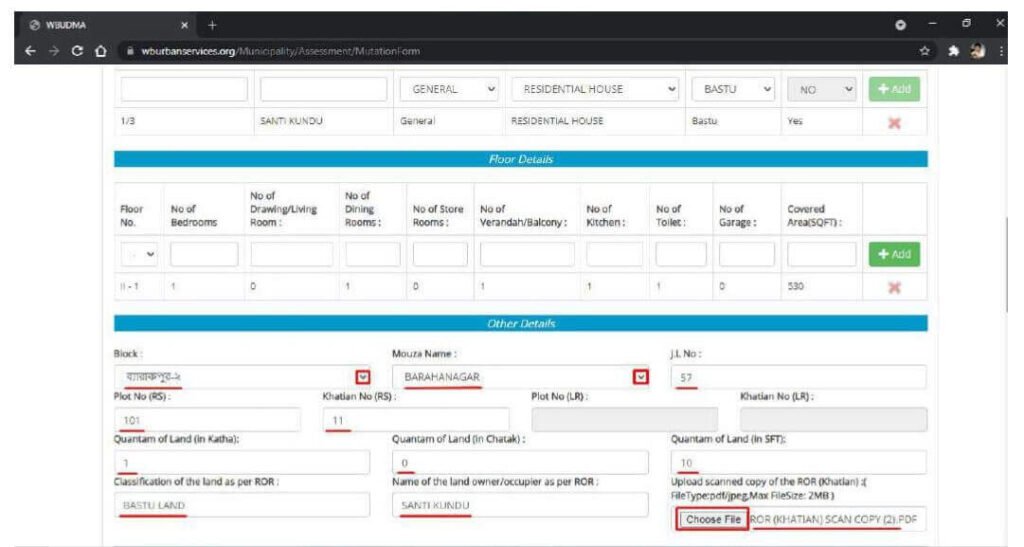The width and height of the screenshot is (1024, 547).
Task: Open the browser home page
Action: coord(101,51)
